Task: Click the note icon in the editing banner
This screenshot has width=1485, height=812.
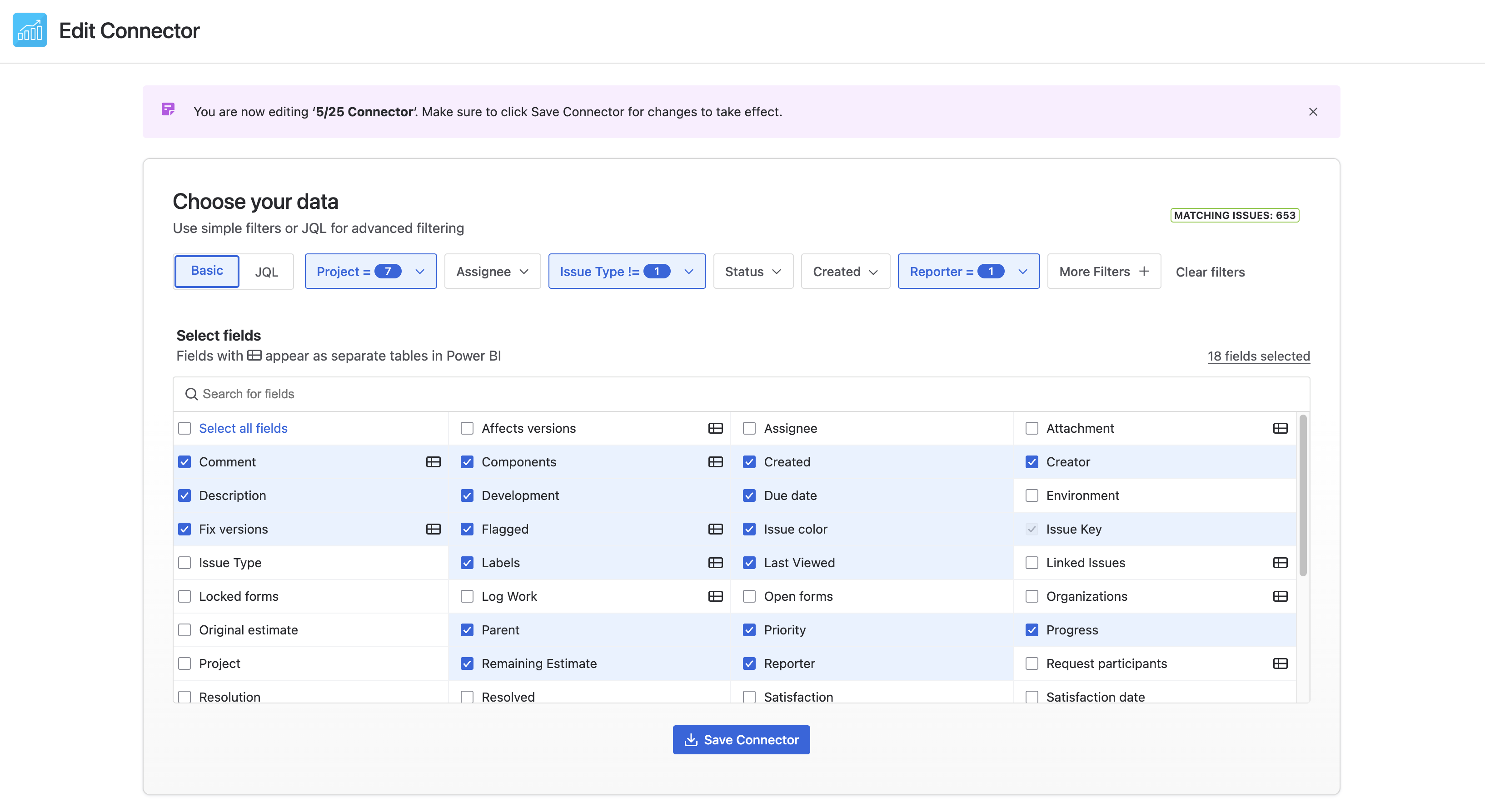Action: point(168,109)
